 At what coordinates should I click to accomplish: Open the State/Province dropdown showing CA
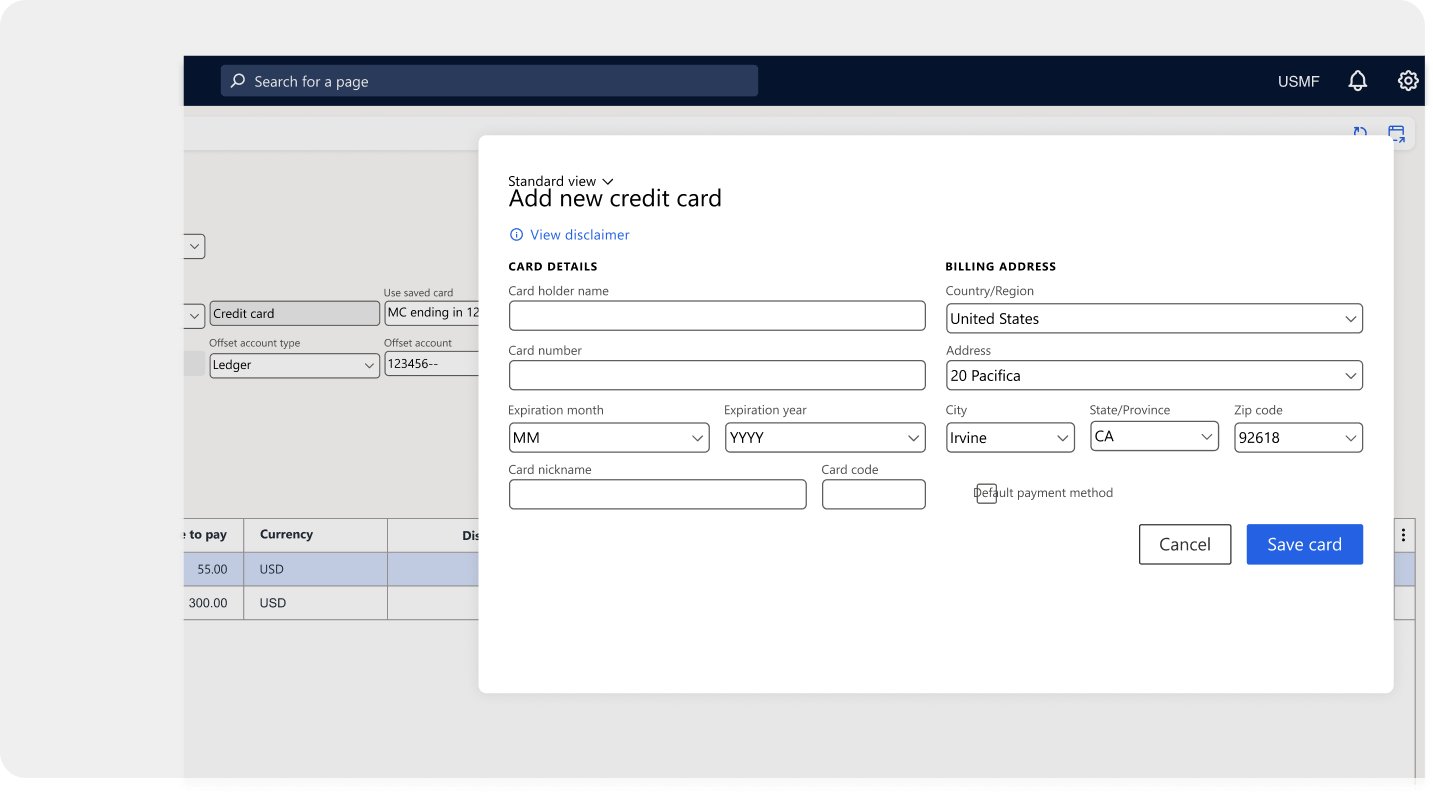point(1154,437)
